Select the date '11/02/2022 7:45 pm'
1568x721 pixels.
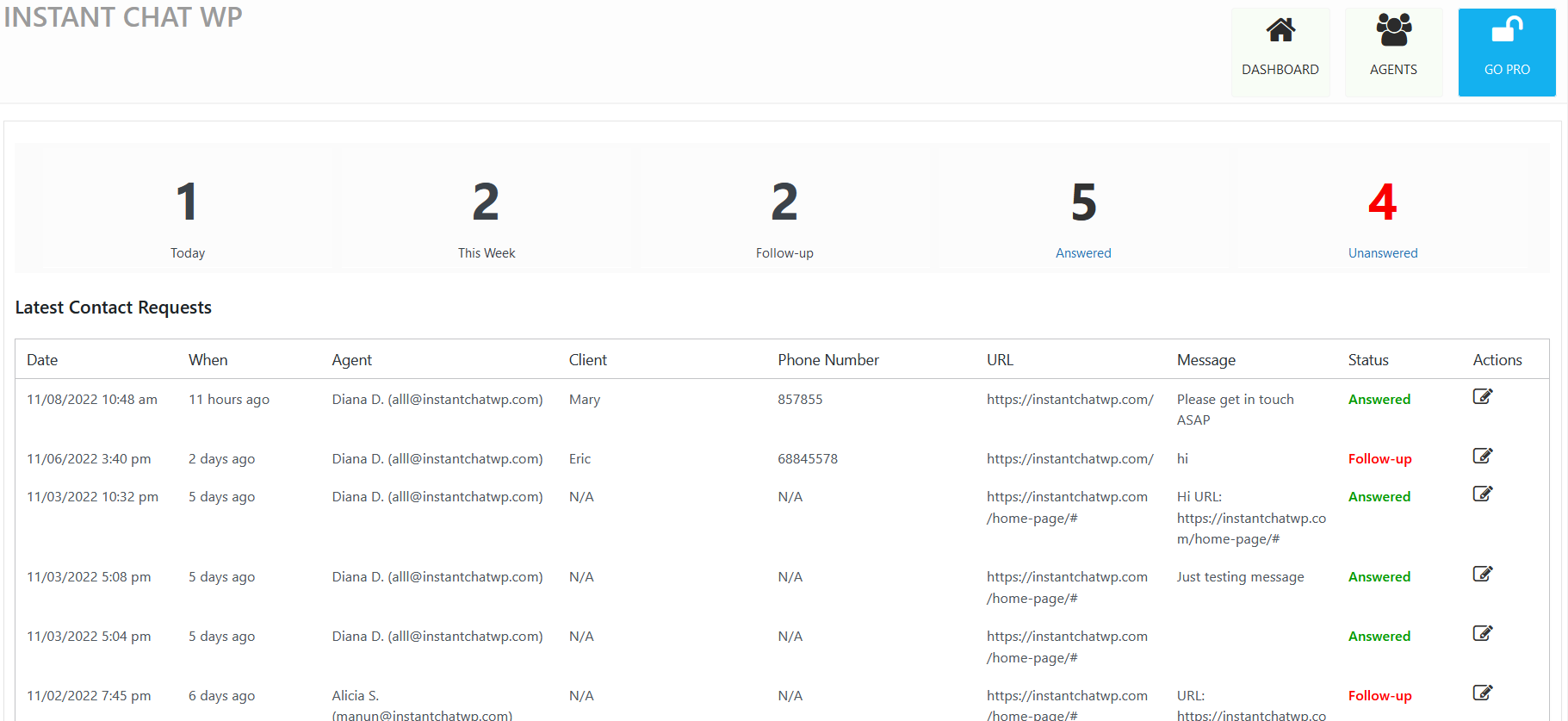(89, 696)
